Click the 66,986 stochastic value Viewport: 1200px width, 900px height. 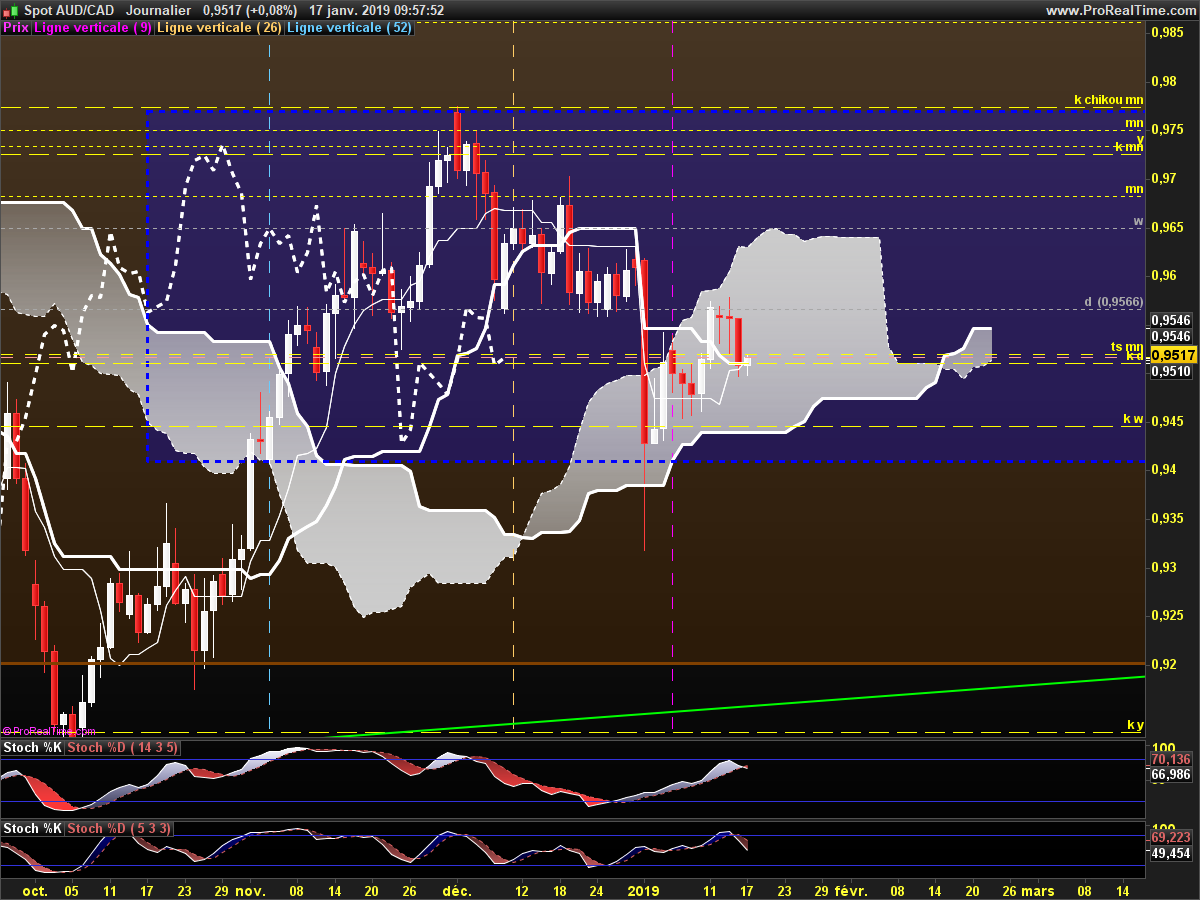[1170, 774]
